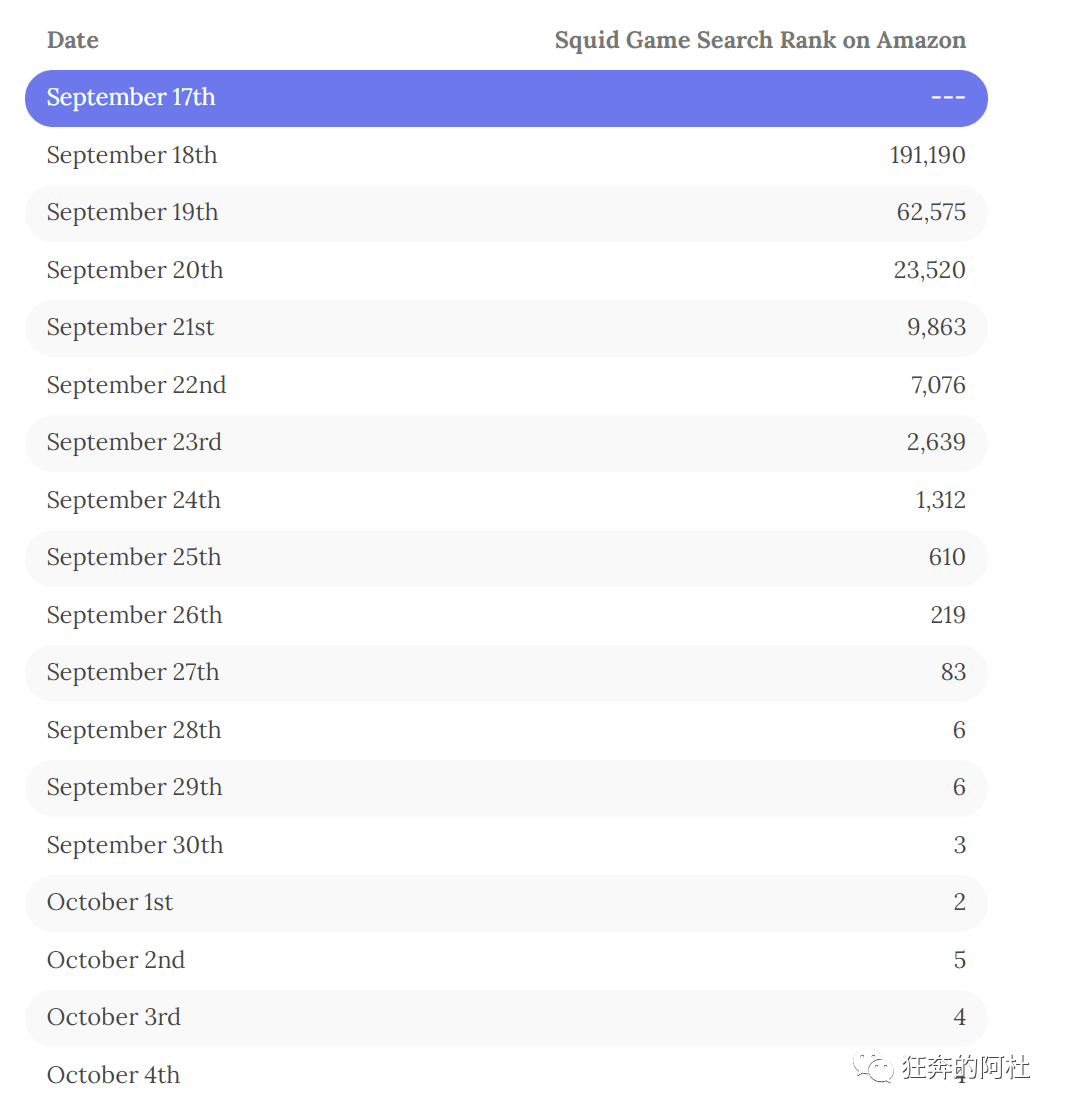Screen dimensions: 1065x1114
Task: Click the 83 rank value
Action: 953,672
